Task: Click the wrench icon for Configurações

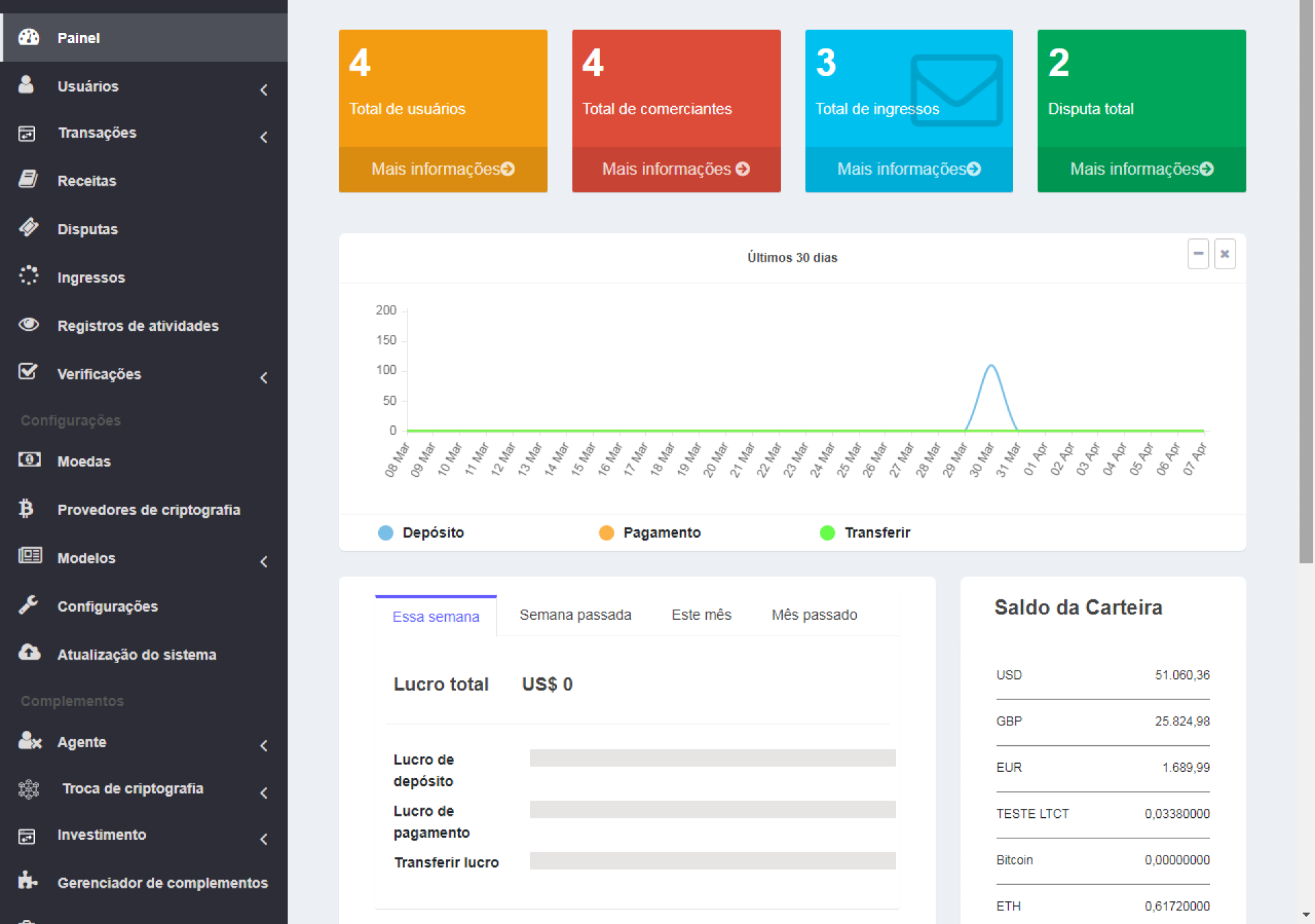Action: 28,605
